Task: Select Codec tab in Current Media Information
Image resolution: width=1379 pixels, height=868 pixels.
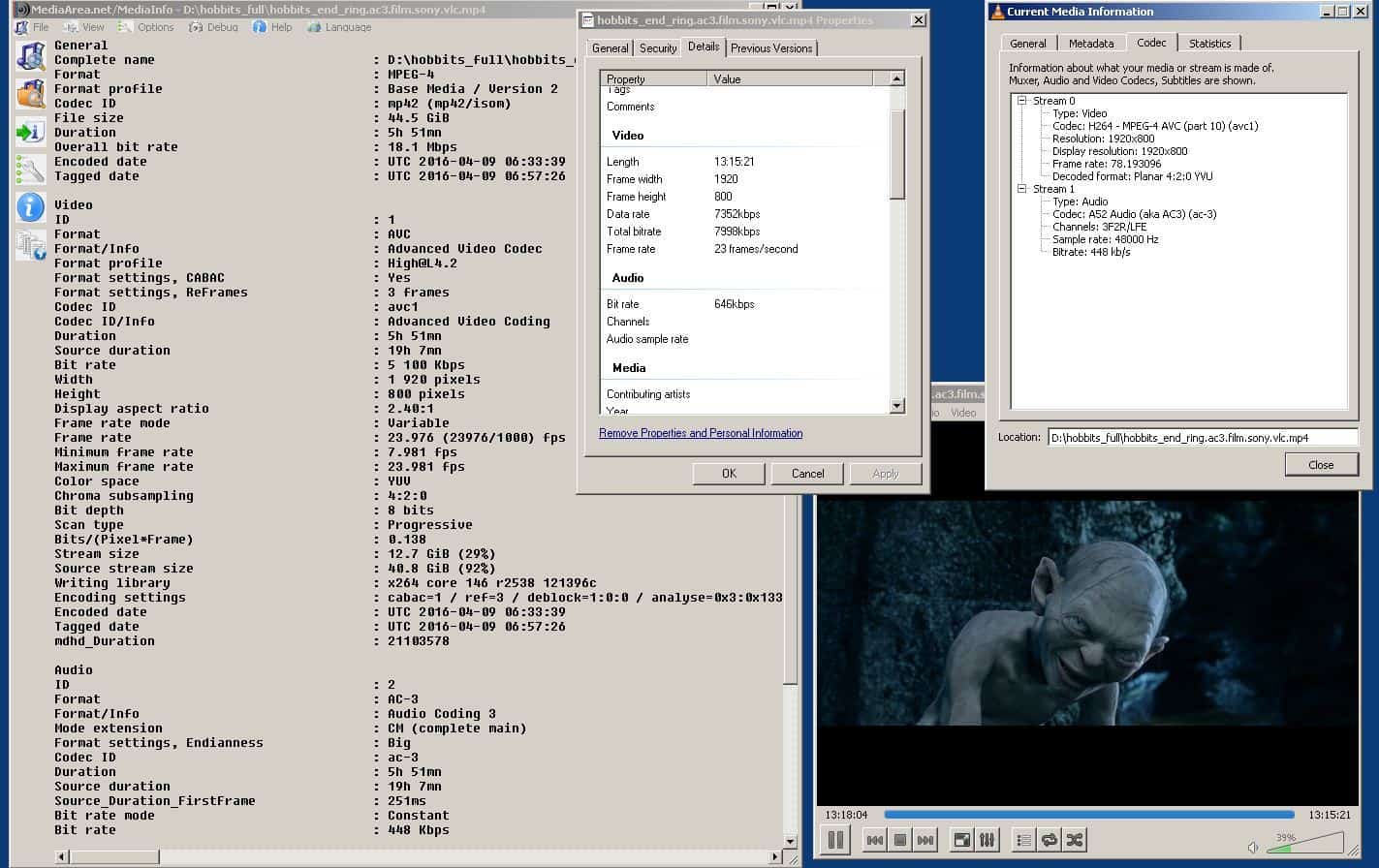Action: pos(1151,42)
